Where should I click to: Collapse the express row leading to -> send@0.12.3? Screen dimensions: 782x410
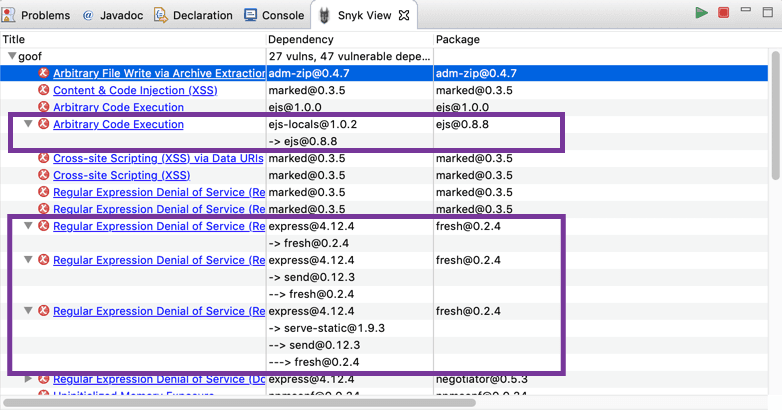click(x=28, y=259)
